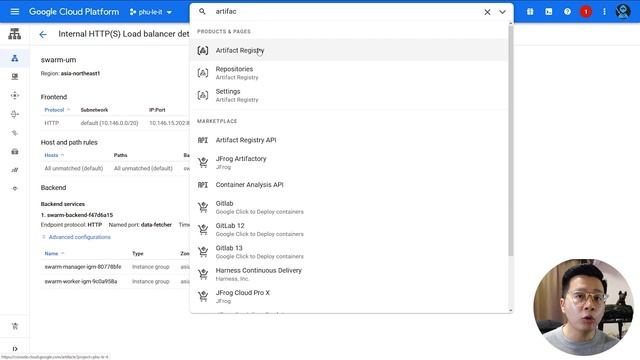Open Network services product icon in sidebar
Viewport: 640px width, 360px height.
[x=15, y=34]
